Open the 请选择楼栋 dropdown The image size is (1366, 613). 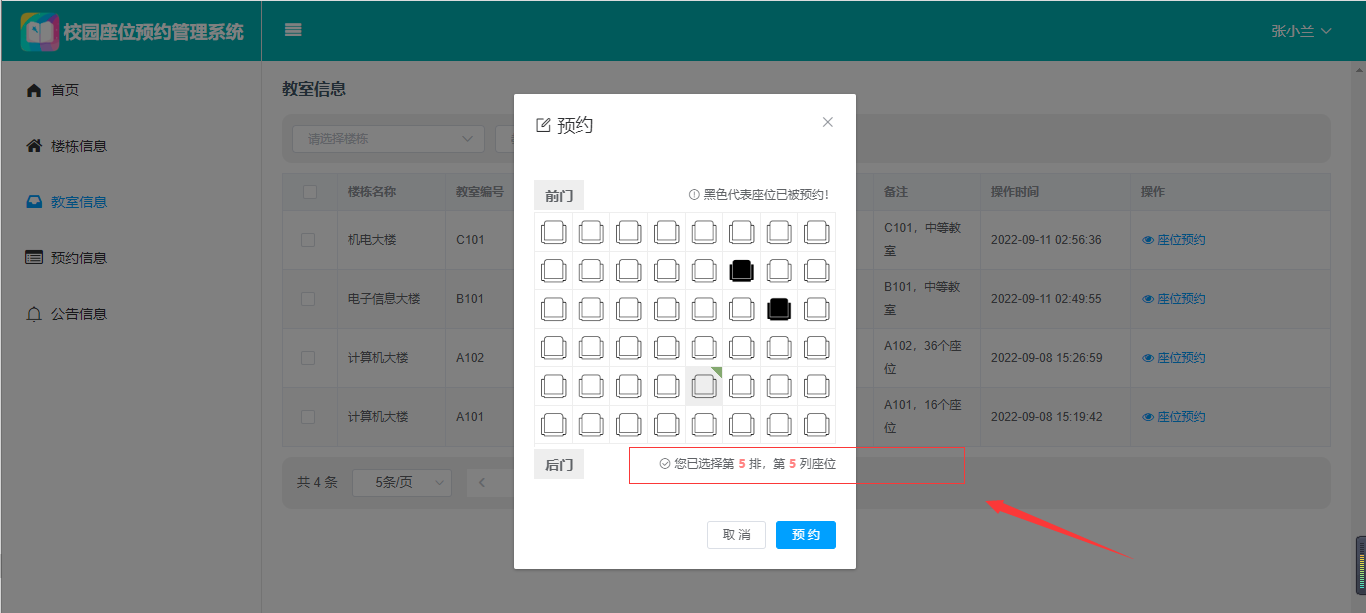click(x=388, y=139)
